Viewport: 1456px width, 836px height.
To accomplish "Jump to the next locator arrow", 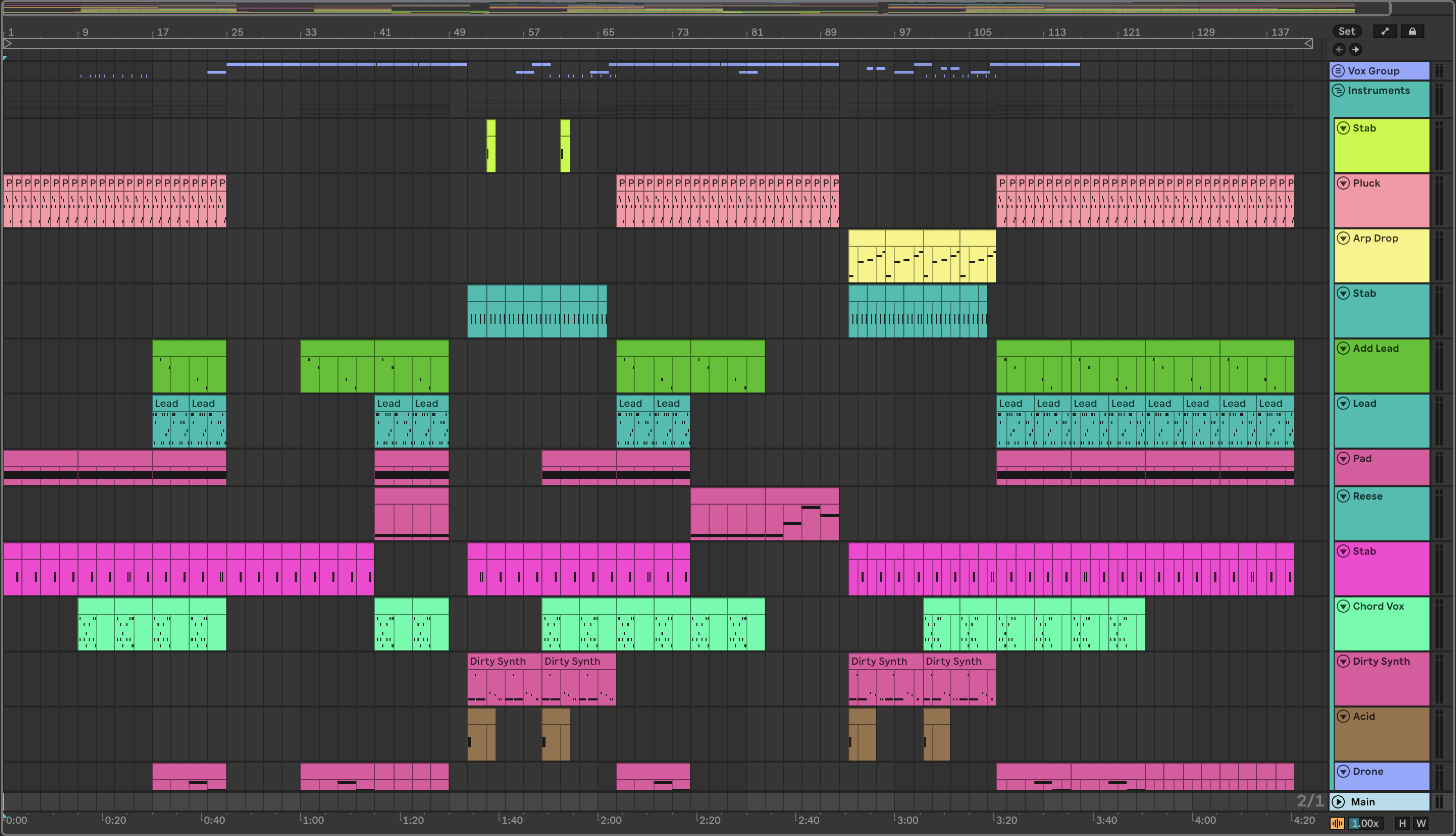I will click(1355, 49).
